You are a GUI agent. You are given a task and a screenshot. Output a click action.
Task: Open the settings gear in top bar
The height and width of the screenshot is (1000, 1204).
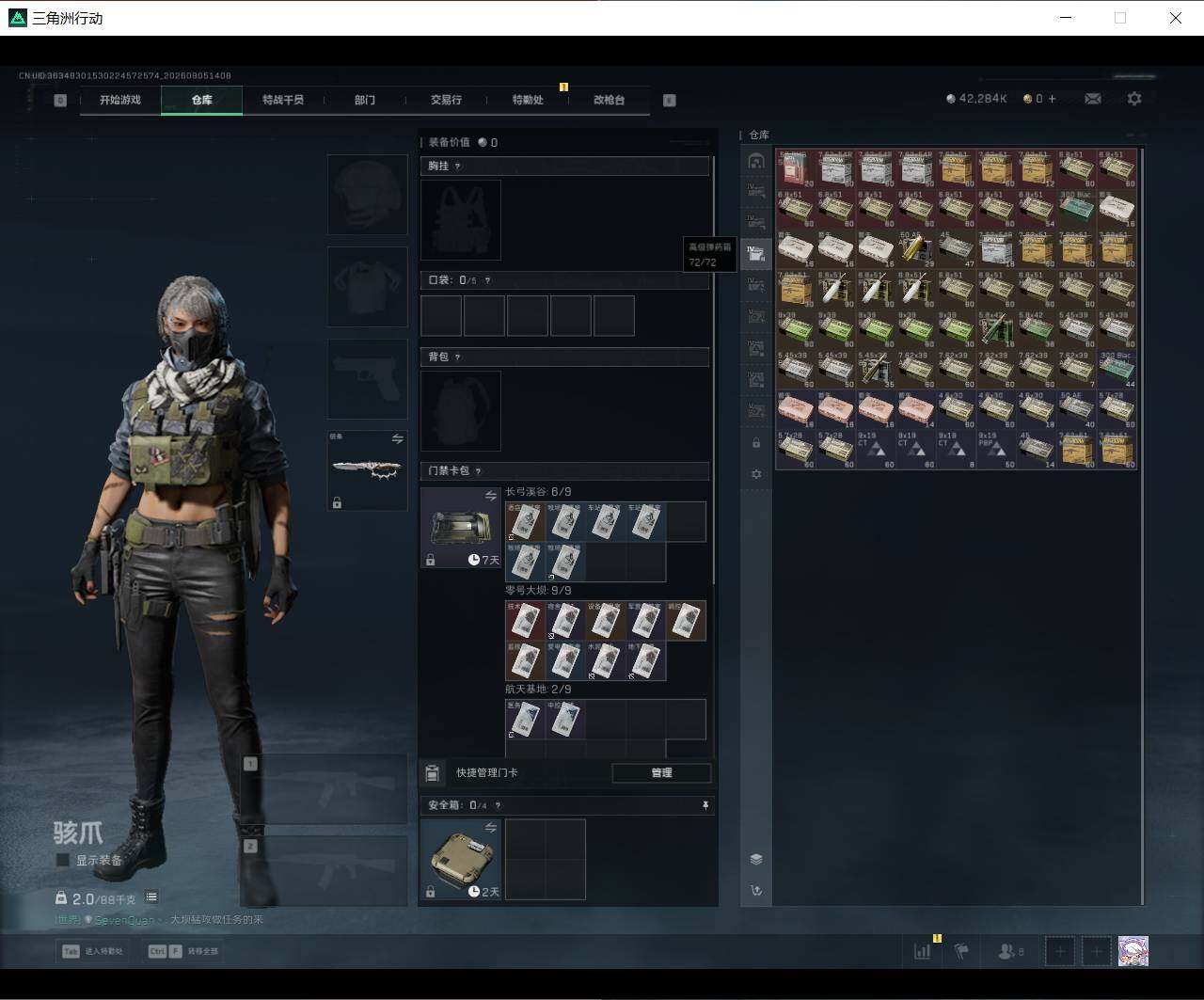pyautogui.click(x=1134, y=99)
